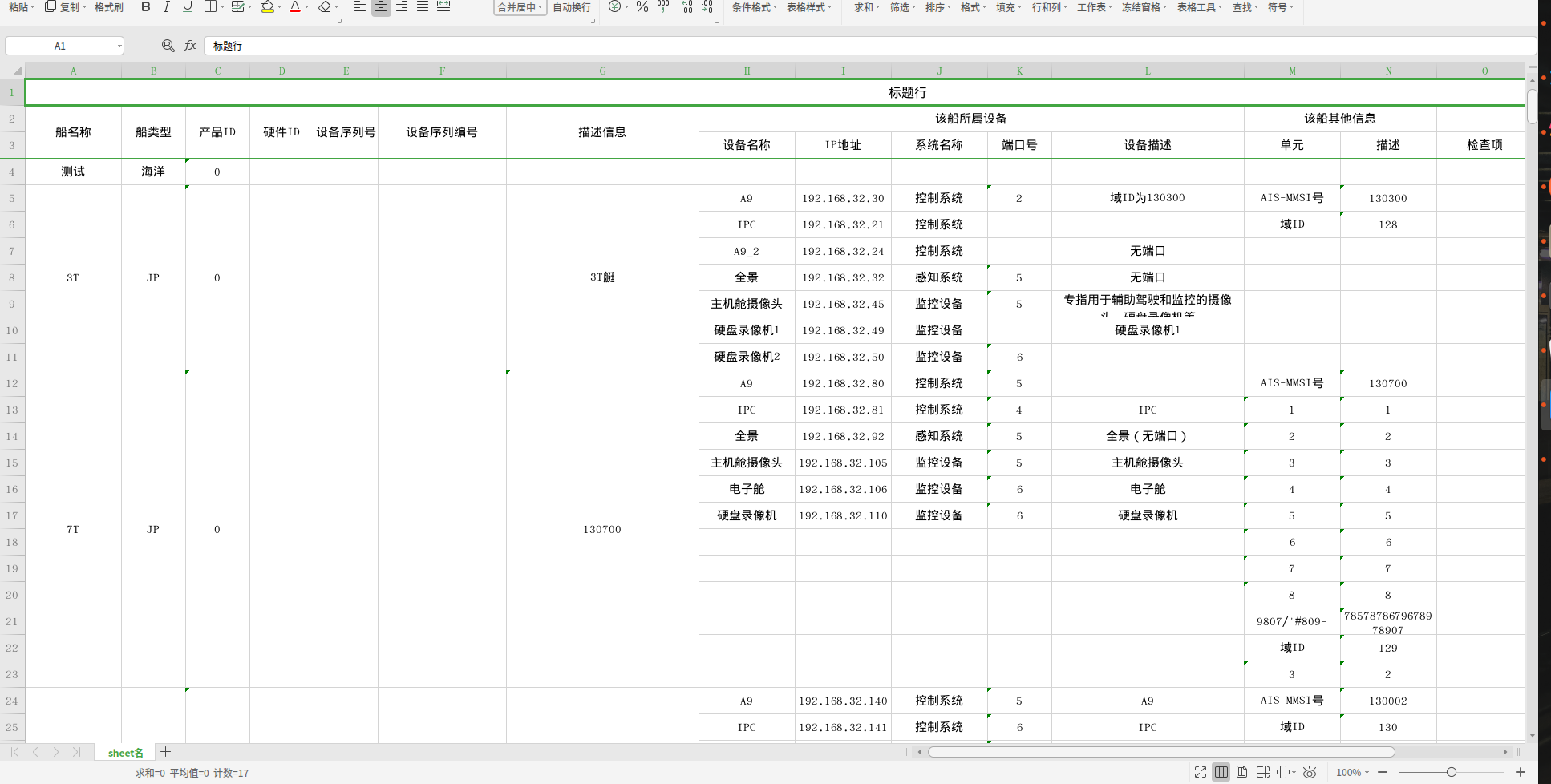Toggle italic formatting

coord(166,6)
